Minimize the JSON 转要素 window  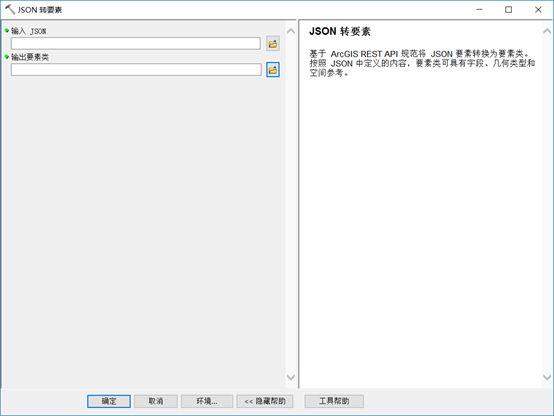pyautogui.click(x=479, y=10)
